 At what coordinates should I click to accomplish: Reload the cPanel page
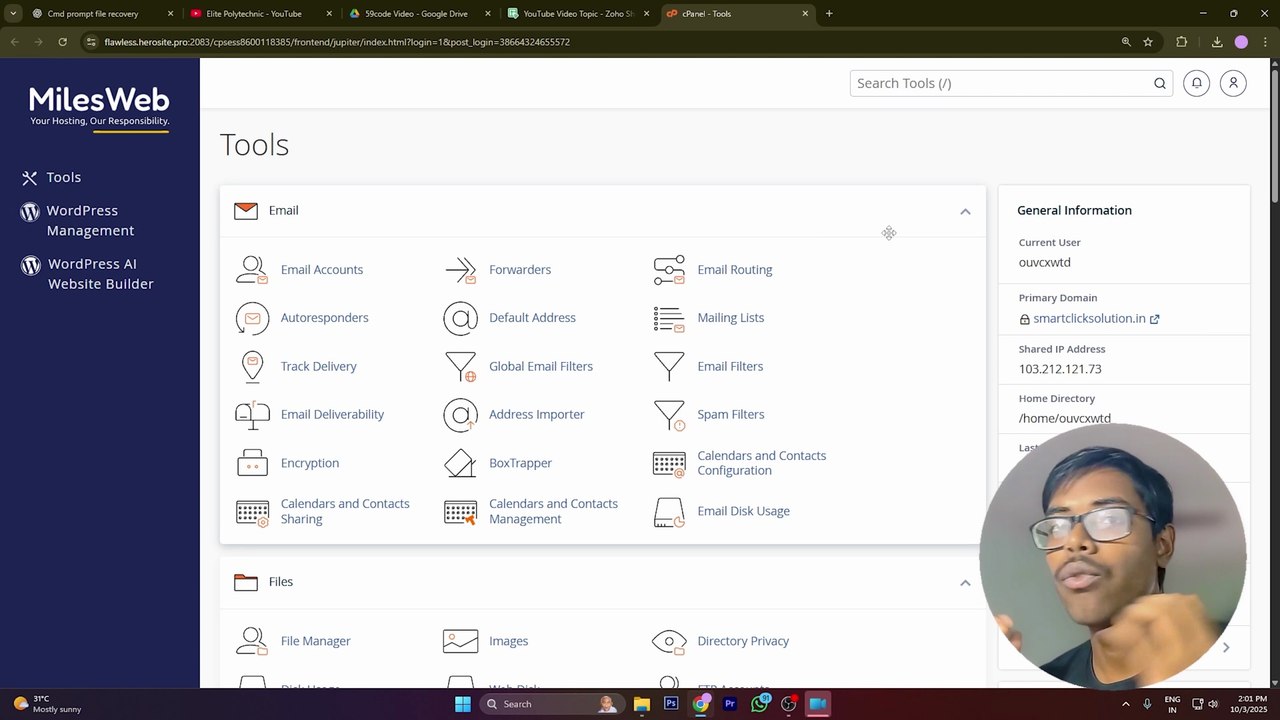[x=62, y=42]
